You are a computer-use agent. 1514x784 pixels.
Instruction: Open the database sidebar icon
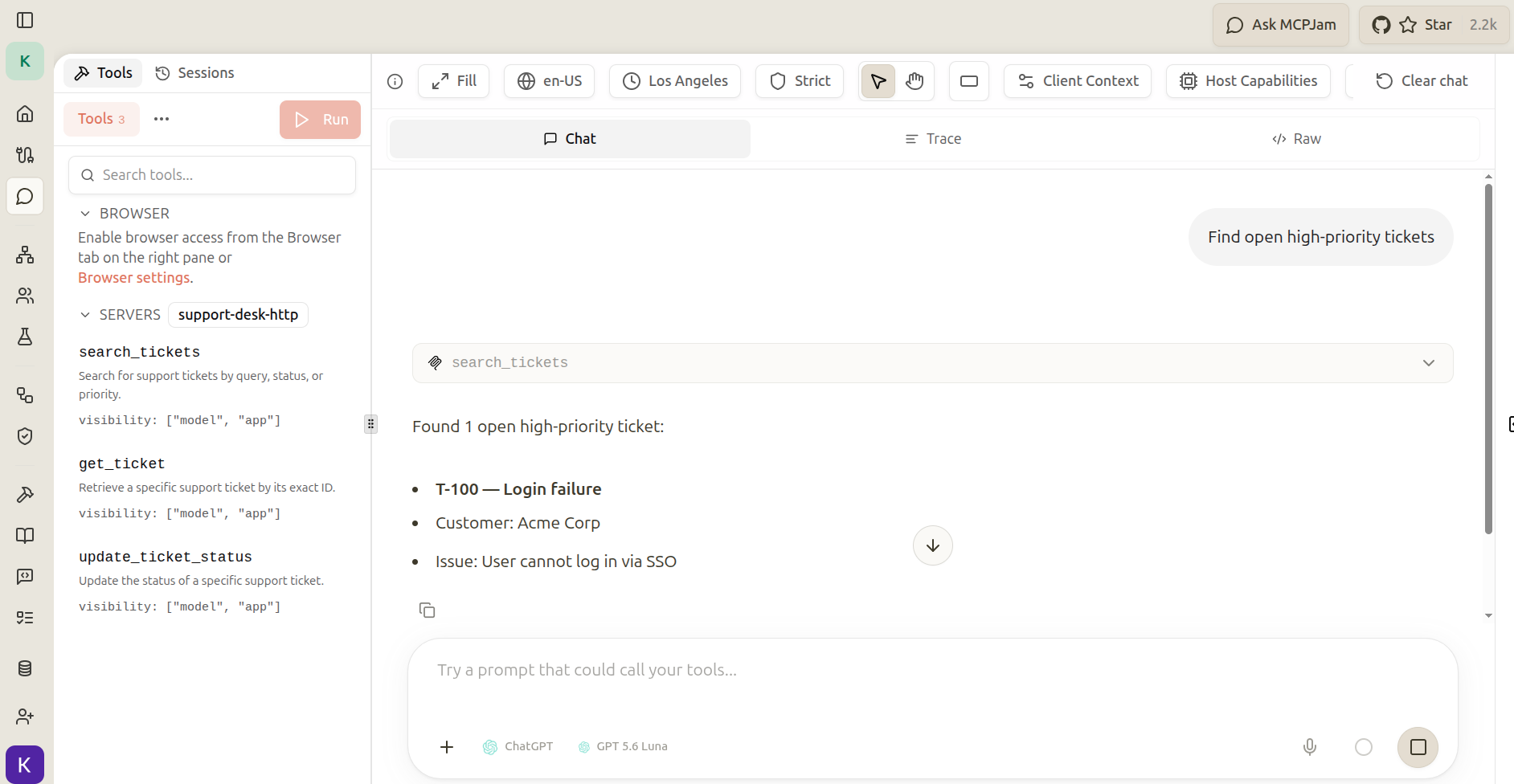[x=25, y=668]
